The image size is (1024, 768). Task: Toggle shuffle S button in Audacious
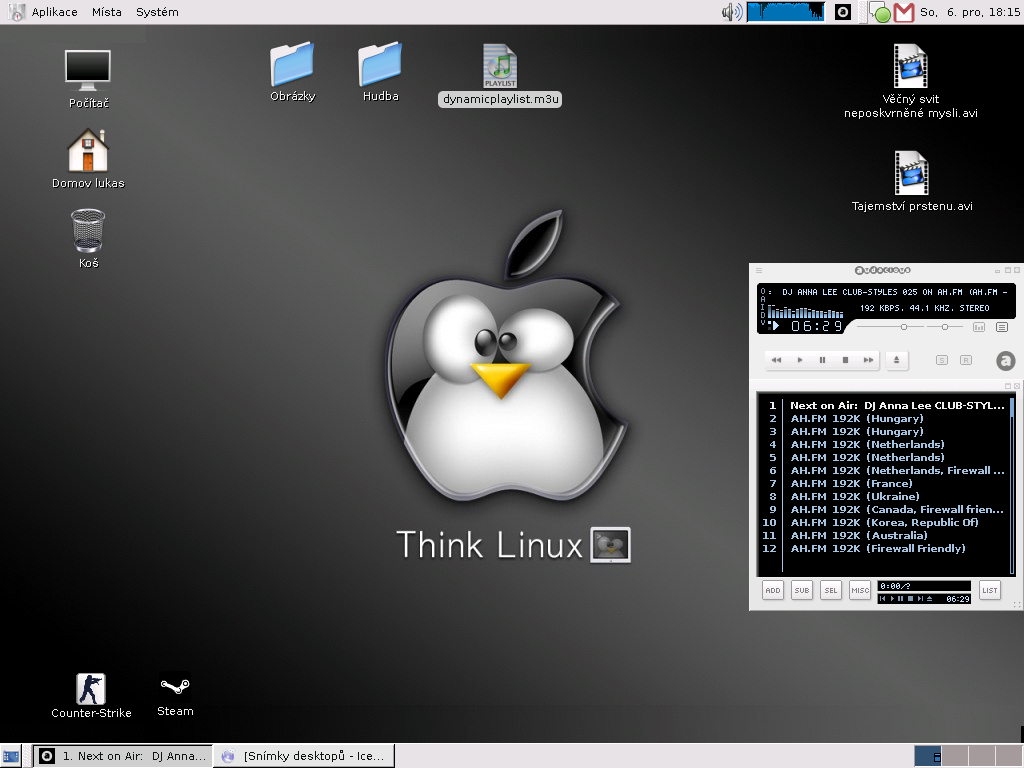pos(941,360)
